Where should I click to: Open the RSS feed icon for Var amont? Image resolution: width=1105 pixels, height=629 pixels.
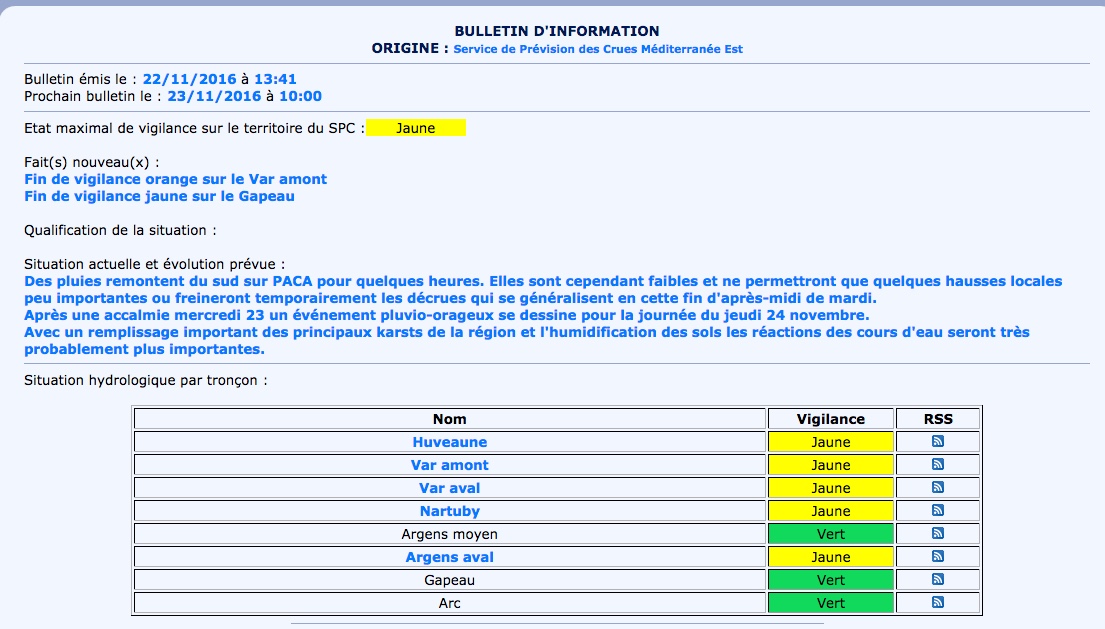937,465
